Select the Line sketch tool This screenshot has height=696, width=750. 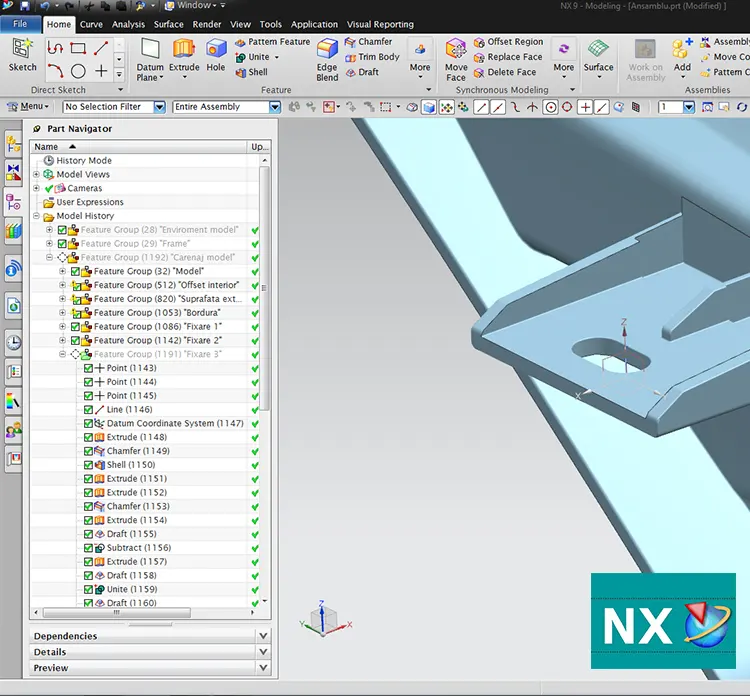[101, 48]
